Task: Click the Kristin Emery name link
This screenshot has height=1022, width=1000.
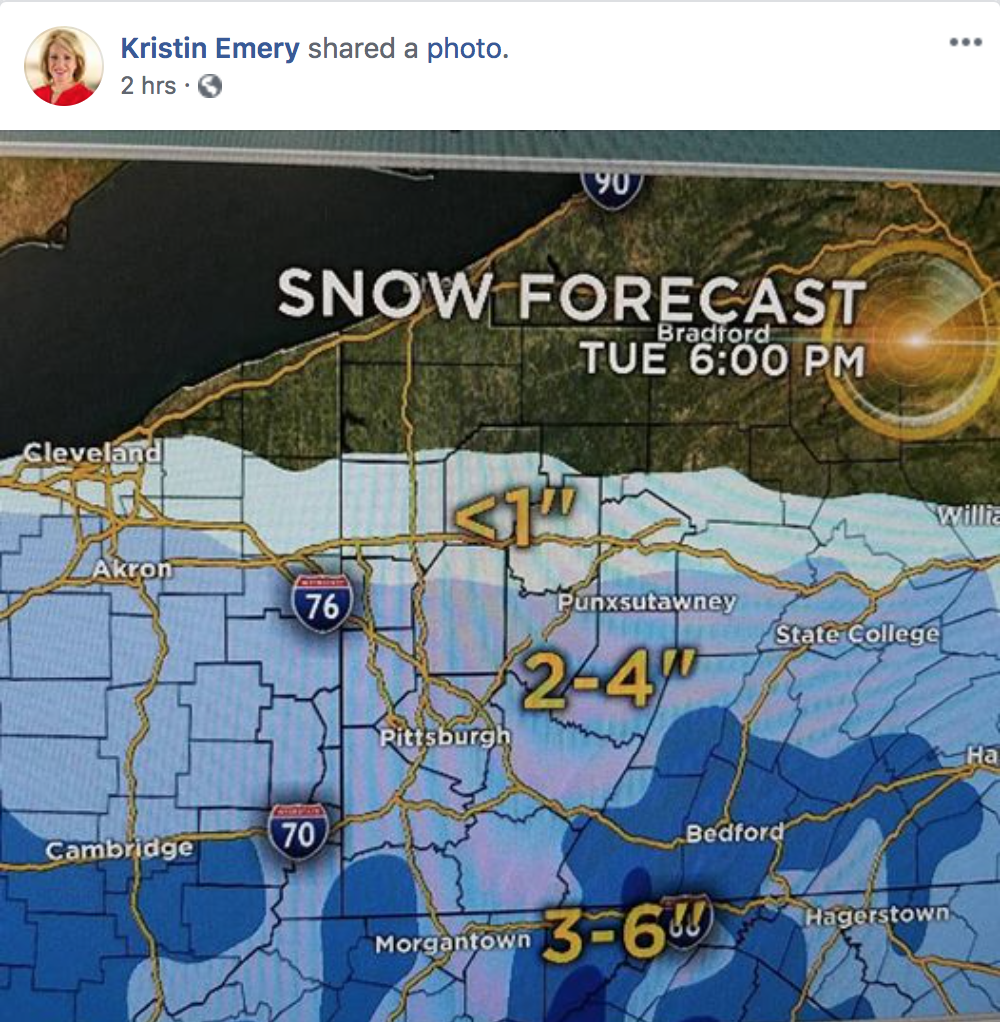Action: click(x=210, y=49)
